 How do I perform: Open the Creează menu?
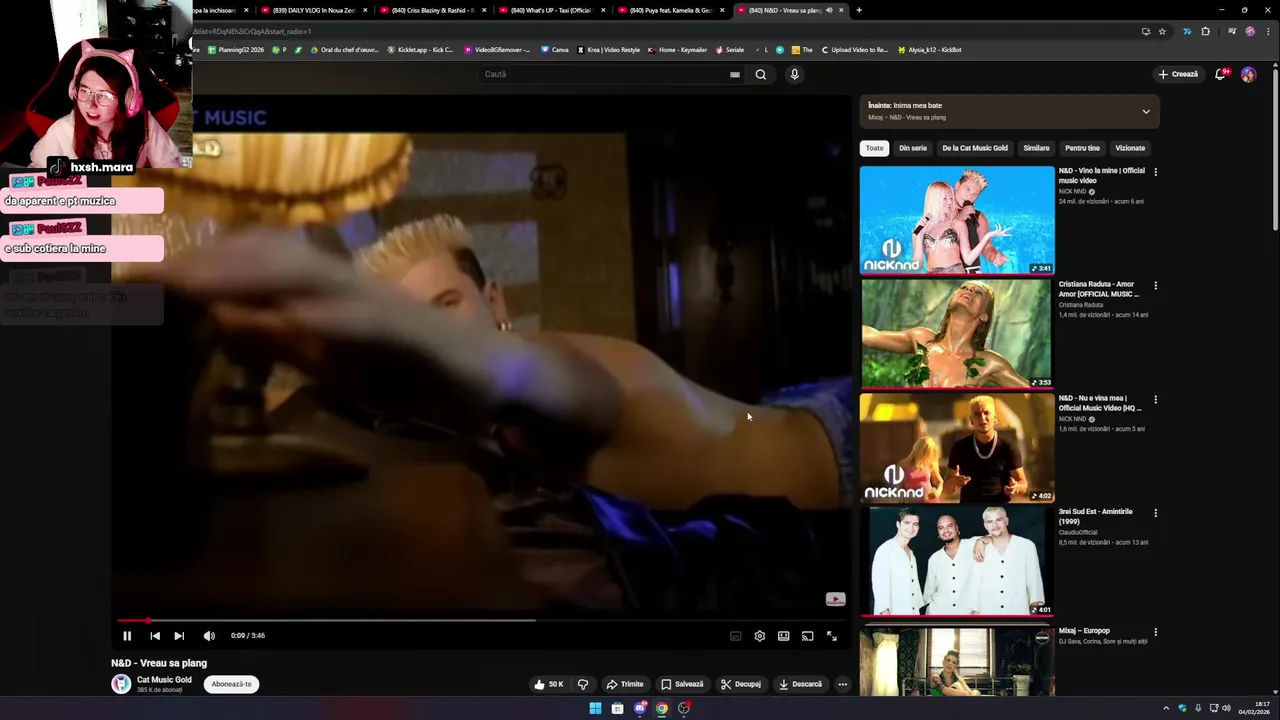point(1178,74)
